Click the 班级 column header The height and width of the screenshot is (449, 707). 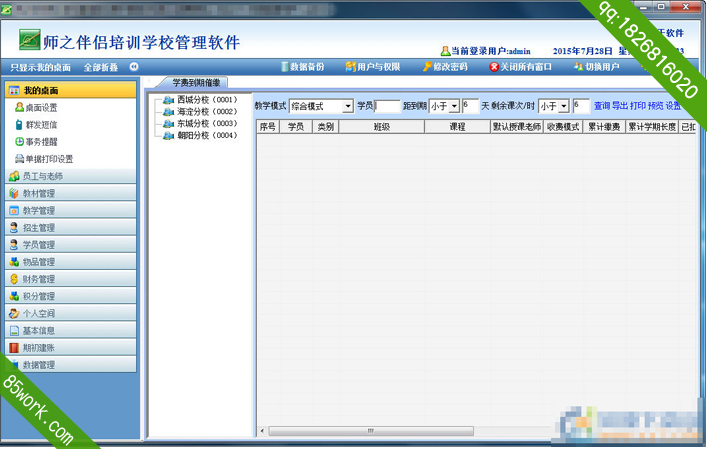pyautogui.click(x=381, y=127)
